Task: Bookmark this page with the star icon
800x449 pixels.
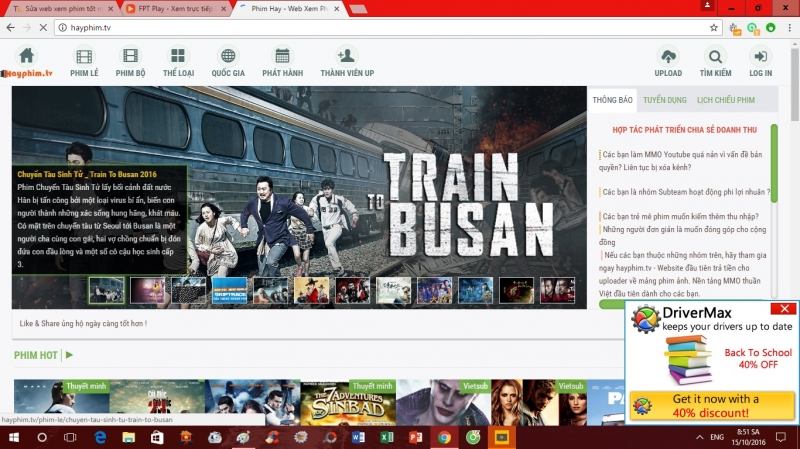Action: point(713,27)
